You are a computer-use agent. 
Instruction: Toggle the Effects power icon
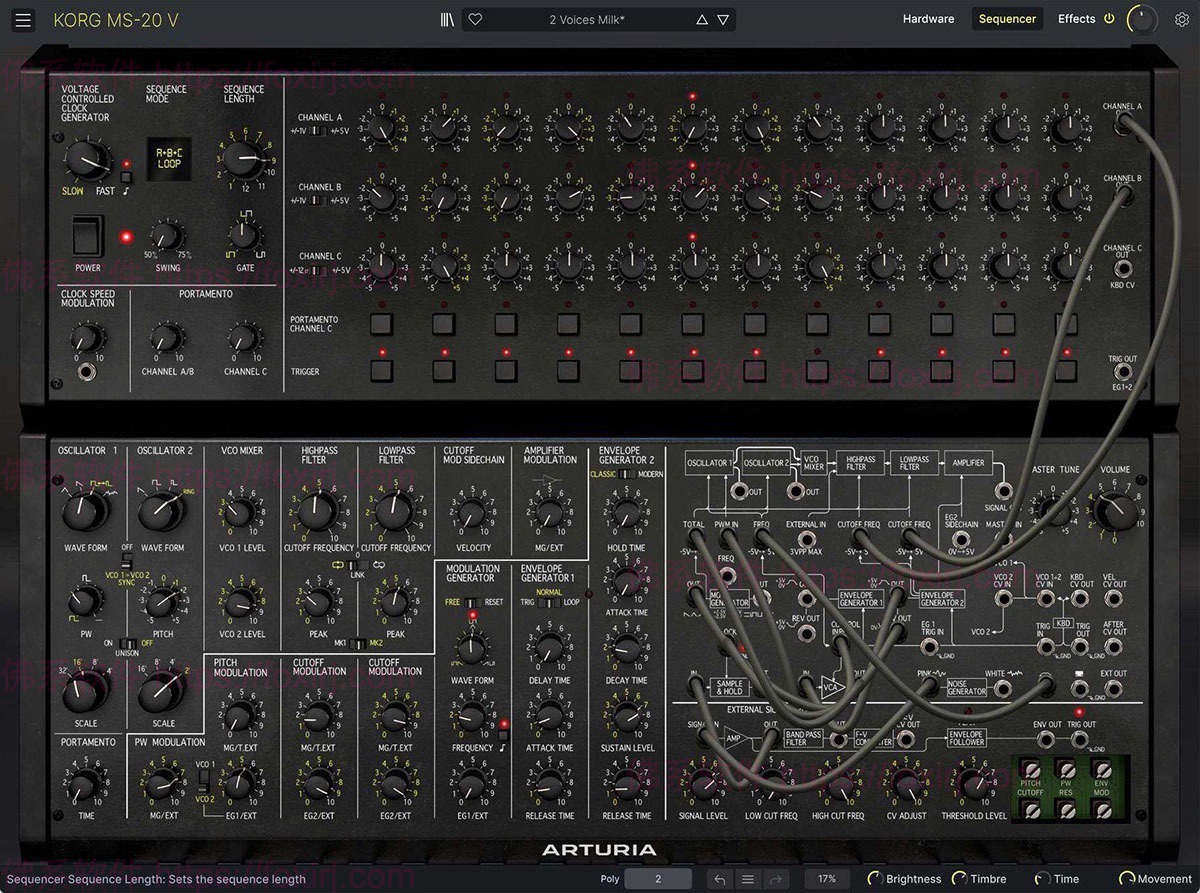(x=1109, y=19)
